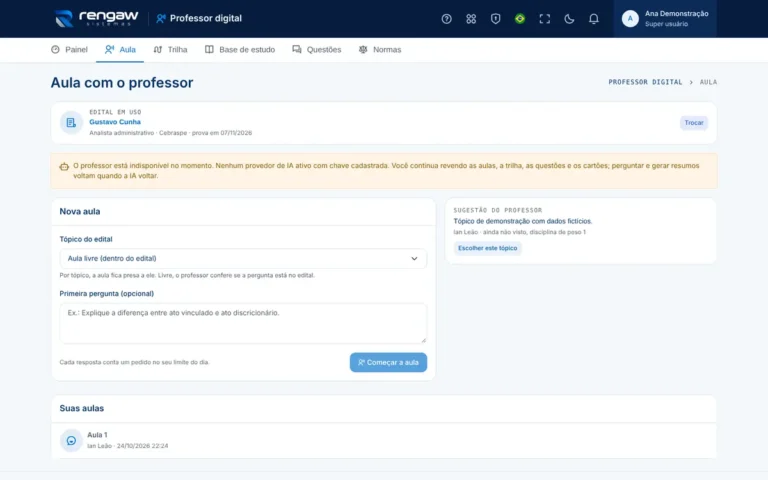The width and height of the screenshot is (768, 480).
Task: Open Aula 1 in Suas aulas list
Action: point(384,440)
